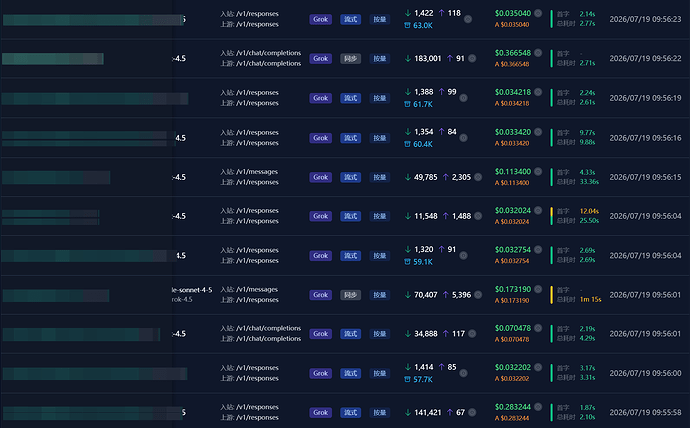Click the cost value $0.173190
The width and height of the screenshot is (690, 428).
point(513,289)
